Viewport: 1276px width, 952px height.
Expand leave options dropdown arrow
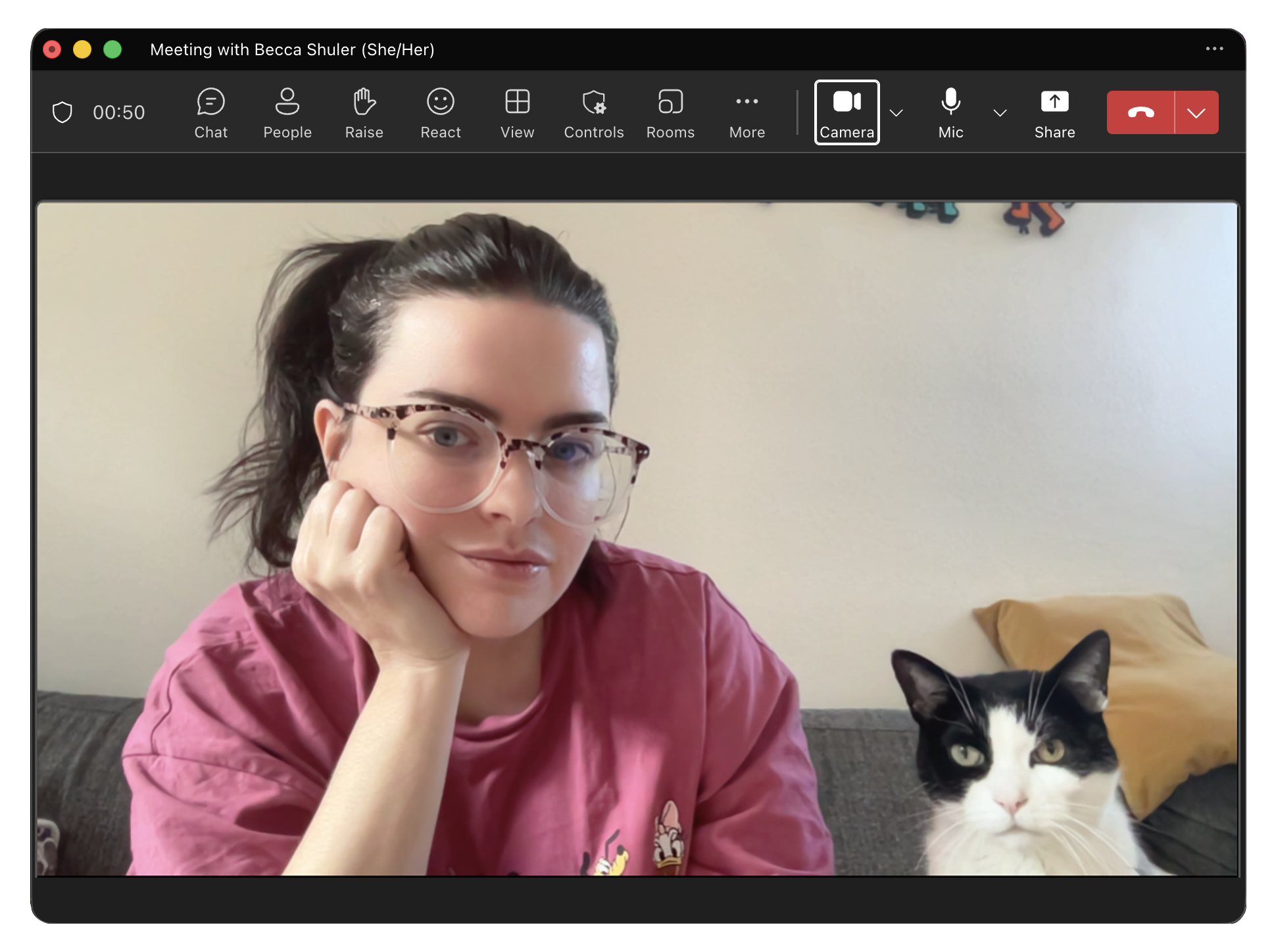pos(1196,112)
